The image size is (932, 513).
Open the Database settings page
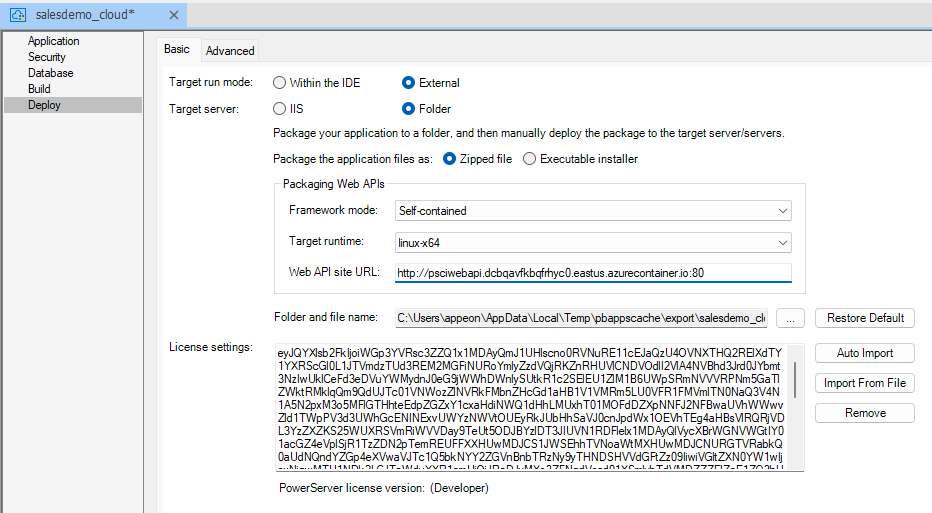coord(51,73)
